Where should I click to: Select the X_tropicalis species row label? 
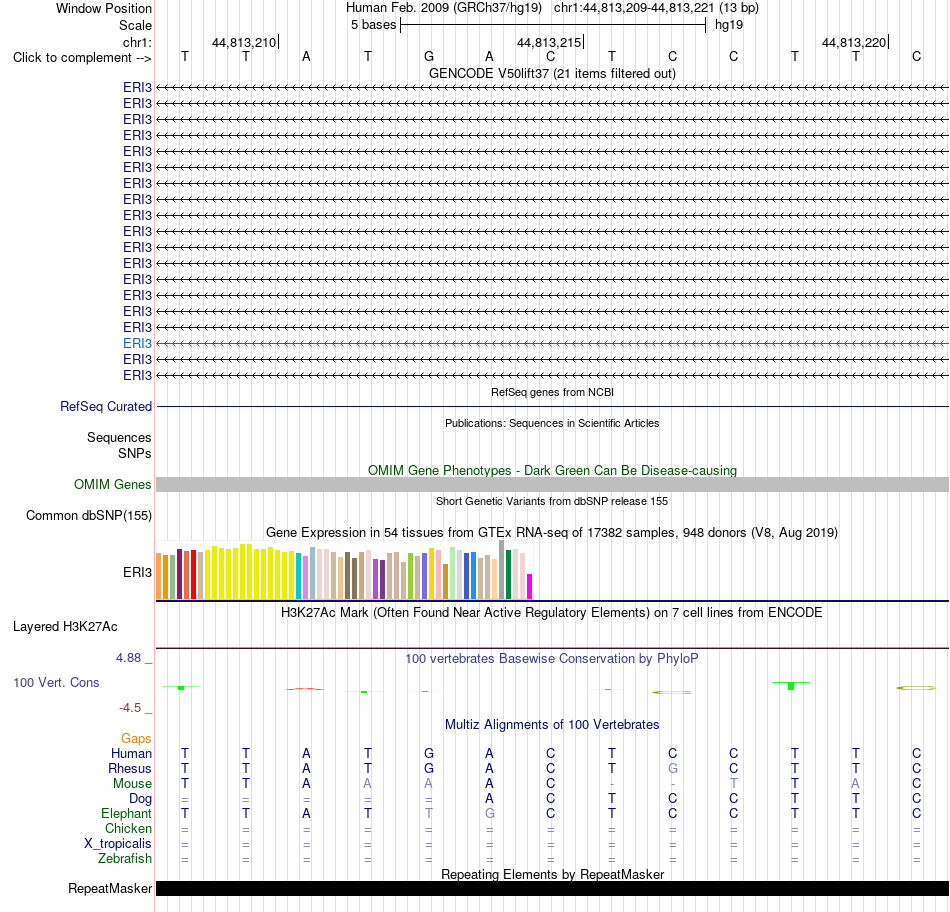pyautogui.click(x=118, y=844)
